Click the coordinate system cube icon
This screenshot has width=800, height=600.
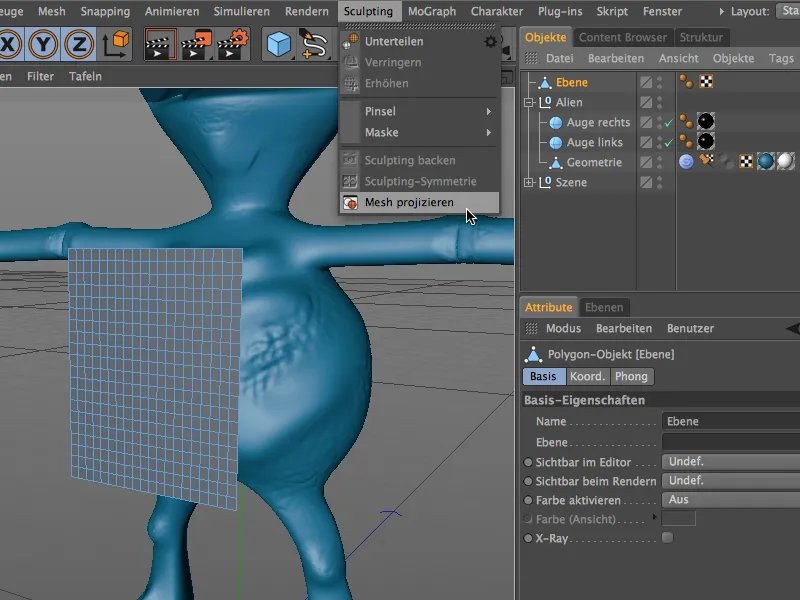click(116, 44)
